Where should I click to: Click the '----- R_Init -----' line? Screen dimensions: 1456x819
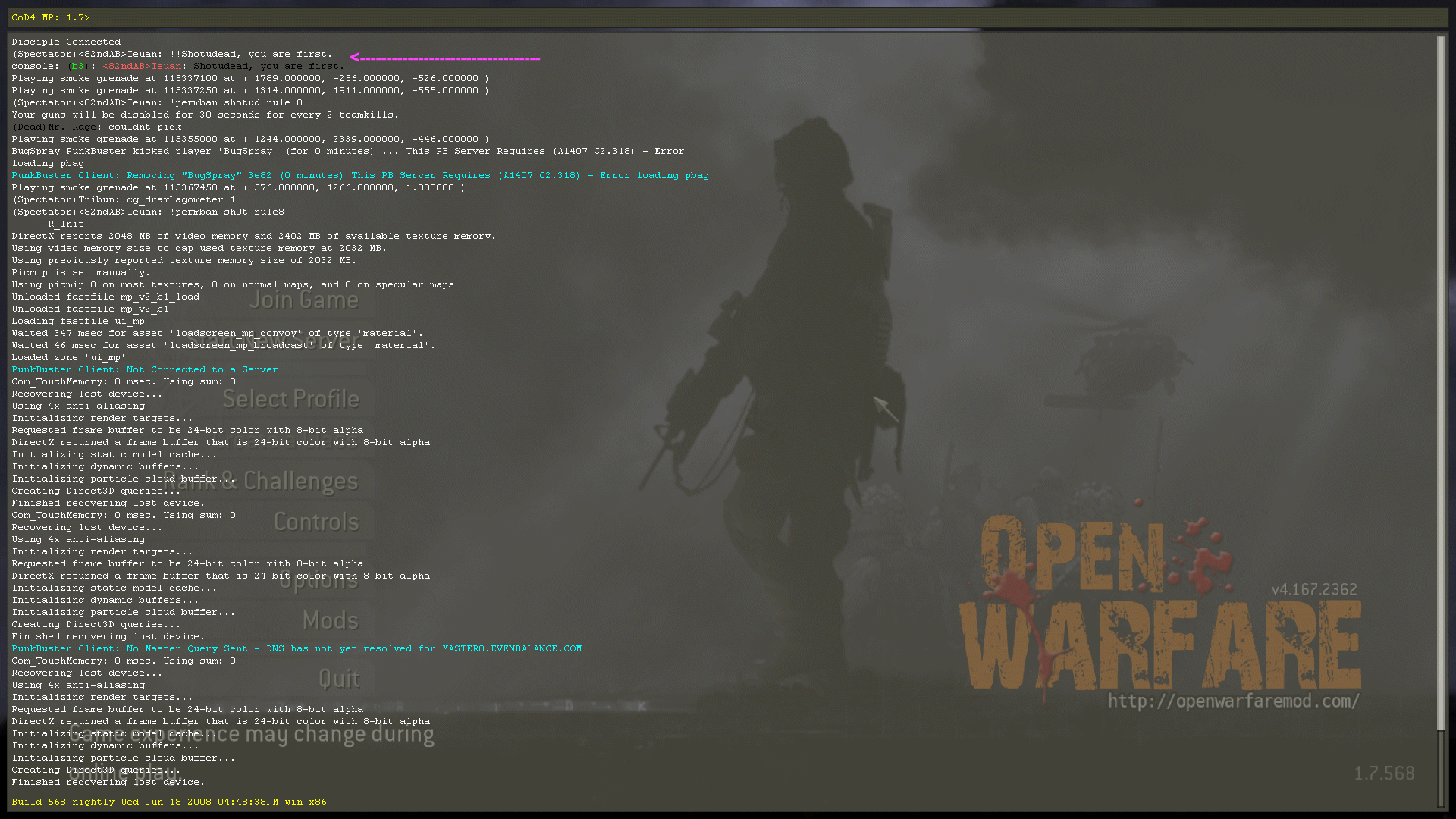(66, 224)
